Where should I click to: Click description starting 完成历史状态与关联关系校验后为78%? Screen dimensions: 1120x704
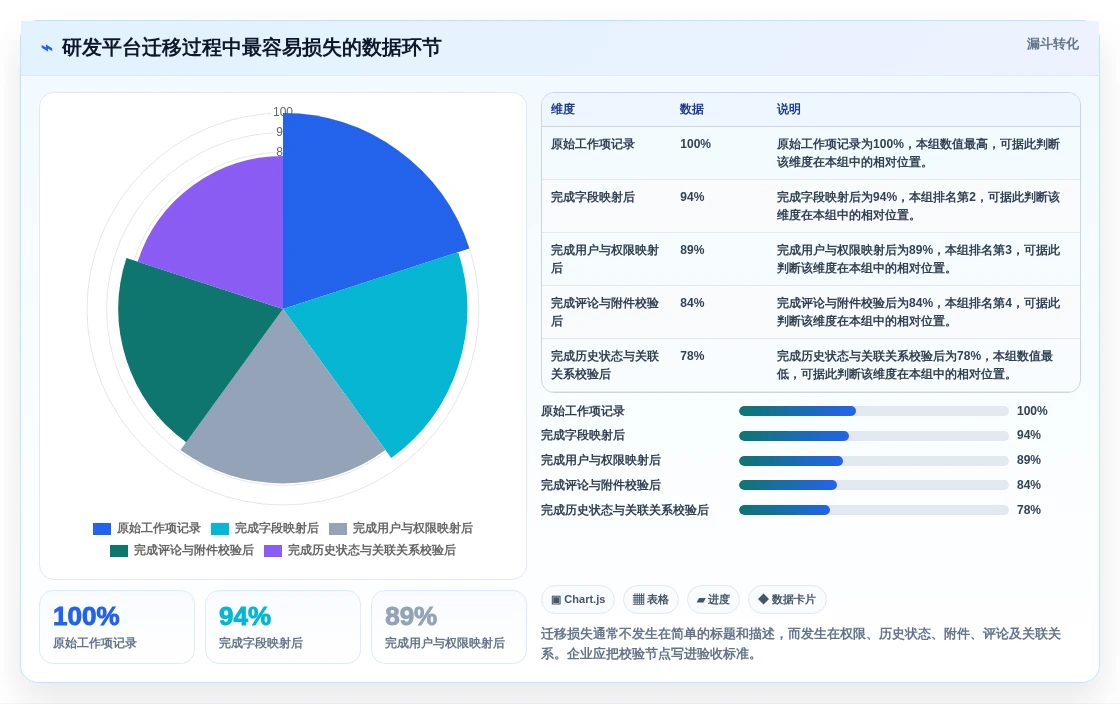[915, 365]
